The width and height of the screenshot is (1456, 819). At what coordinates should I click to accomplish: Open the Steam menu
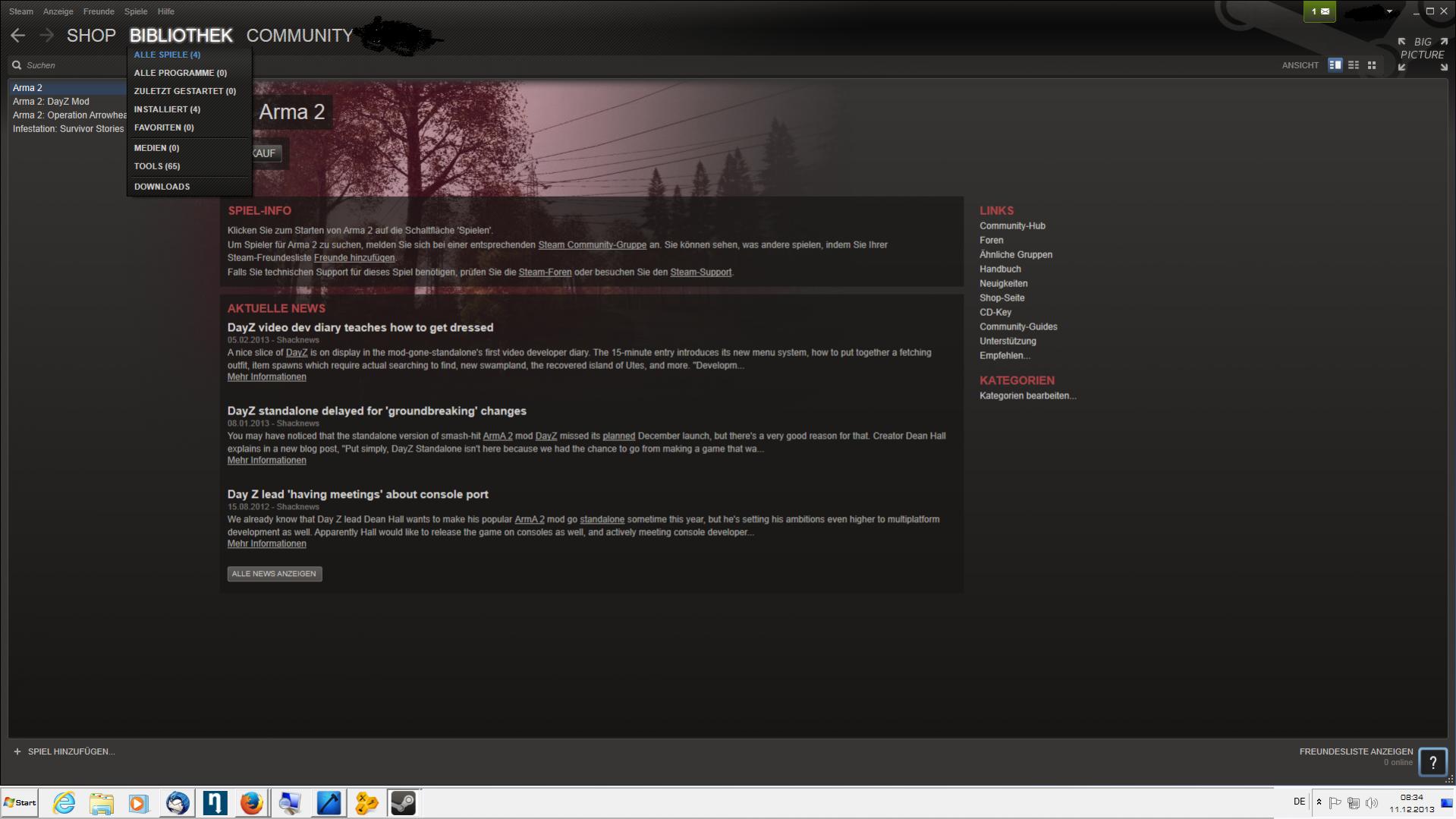(21, 11)
